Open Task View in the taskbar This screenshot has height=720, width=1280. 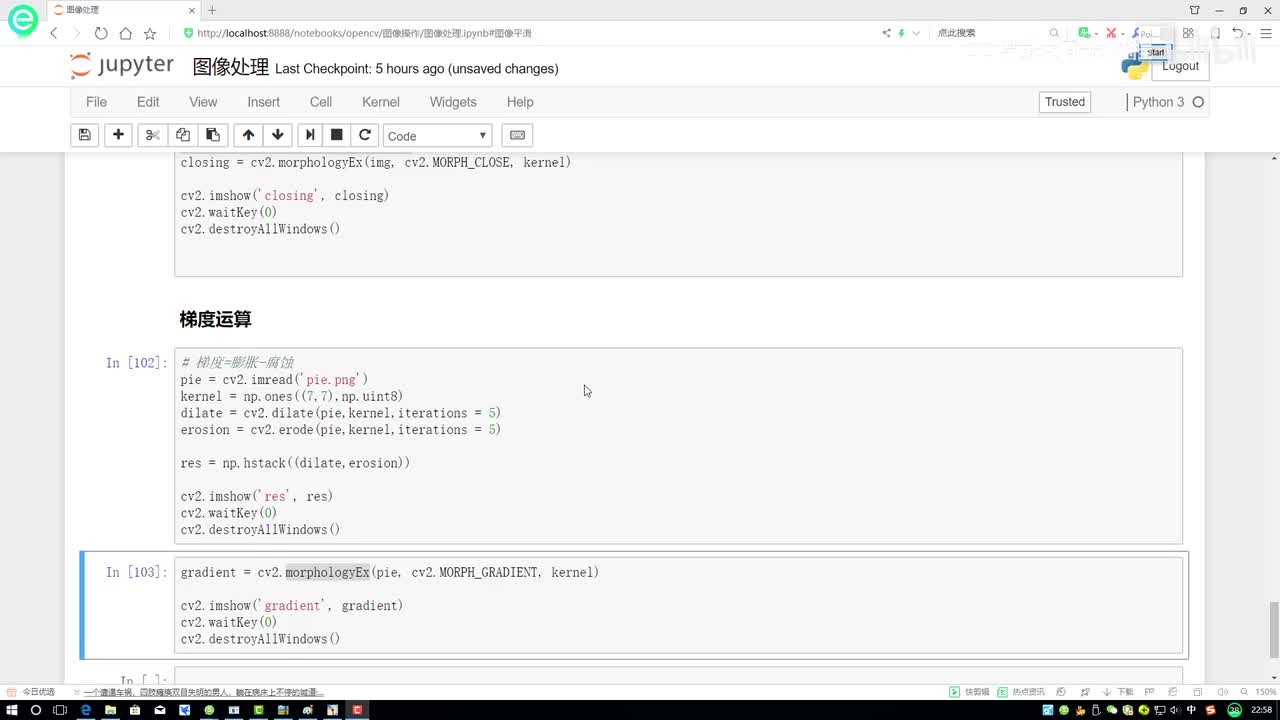60,710
